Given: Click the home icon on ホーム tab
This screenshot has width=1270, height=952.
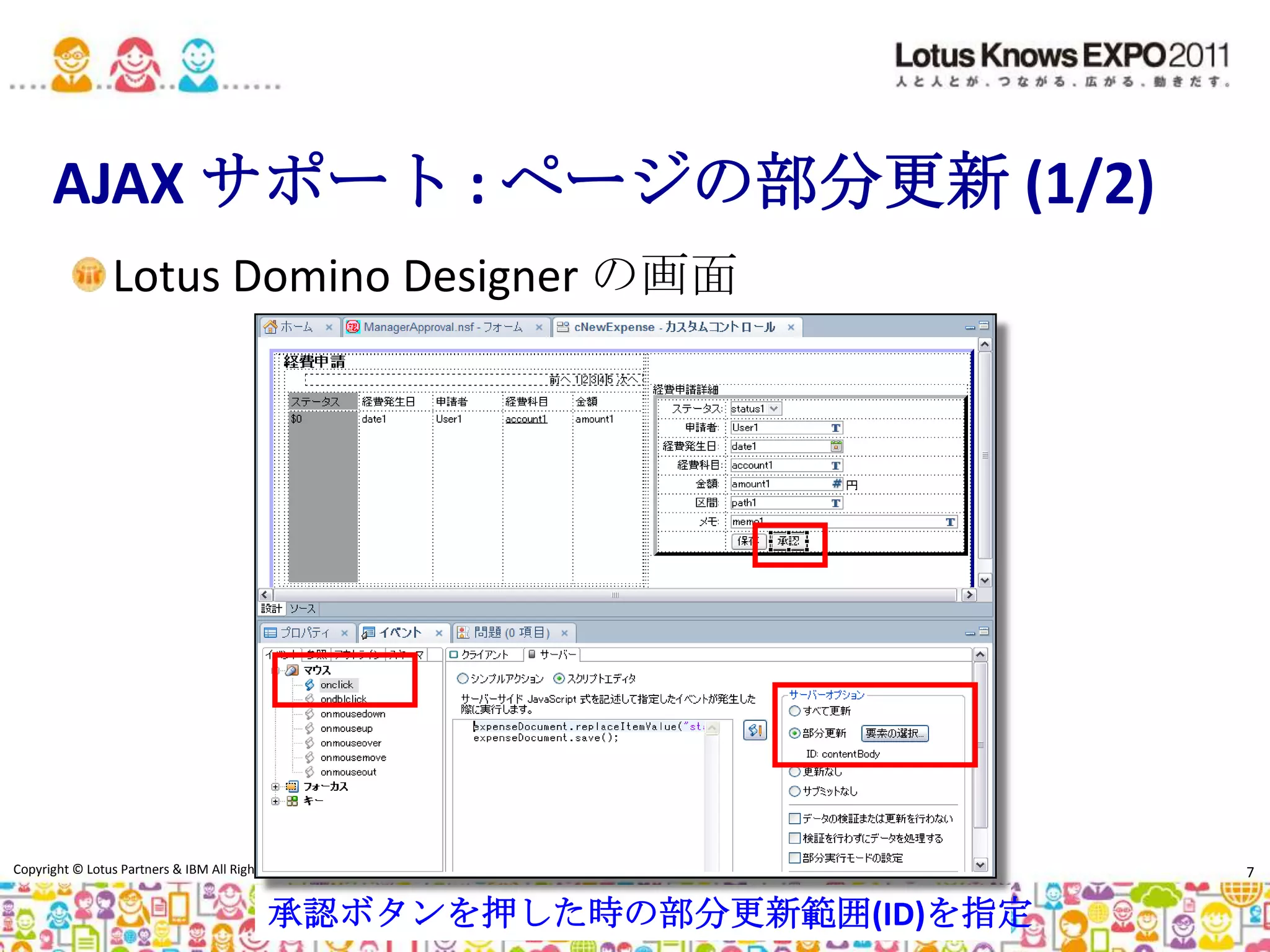Looking at the screenshot, I should (270, 327).
